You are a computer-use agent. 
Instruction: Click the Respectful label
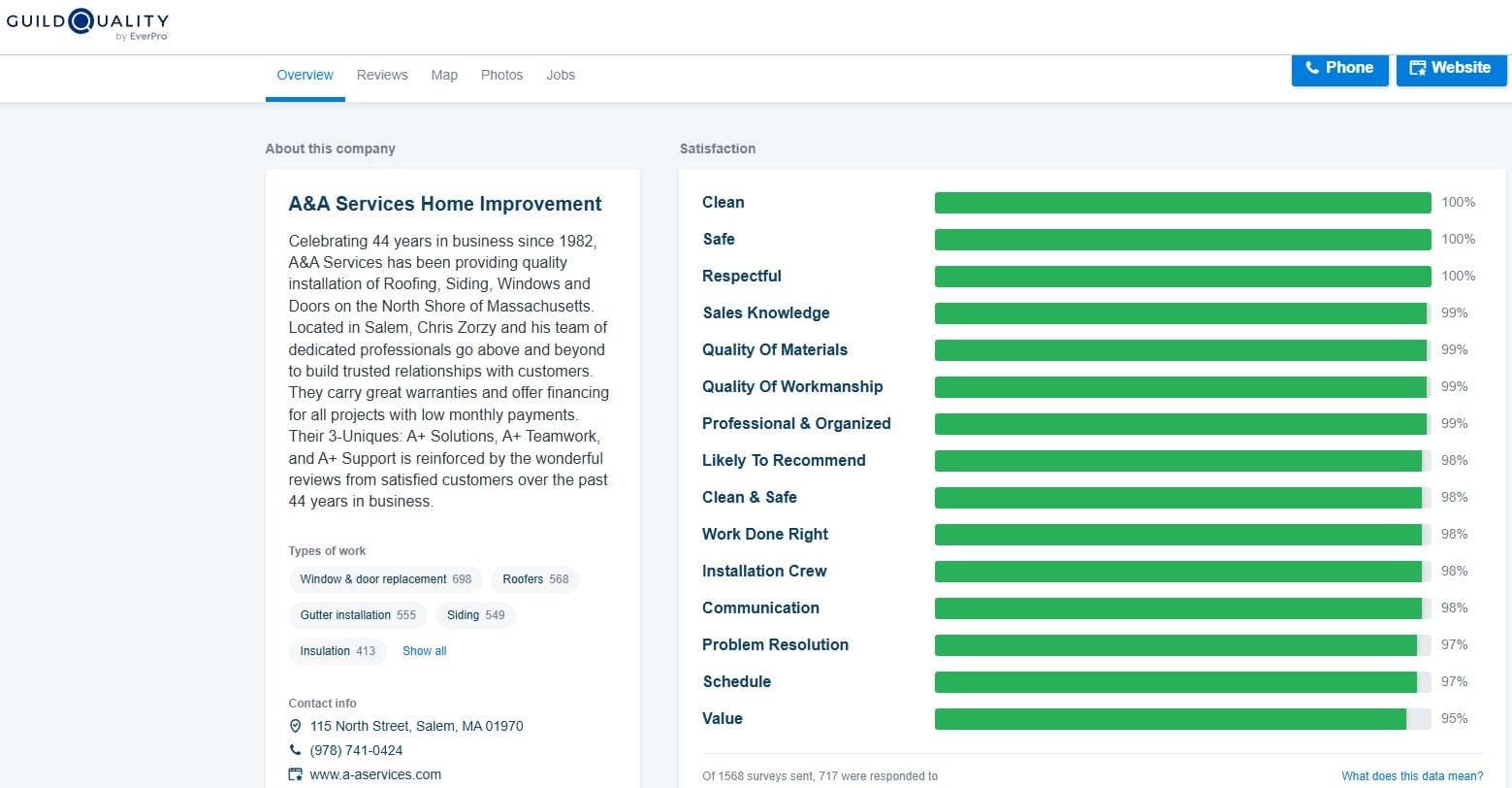(x=742, y=277)
